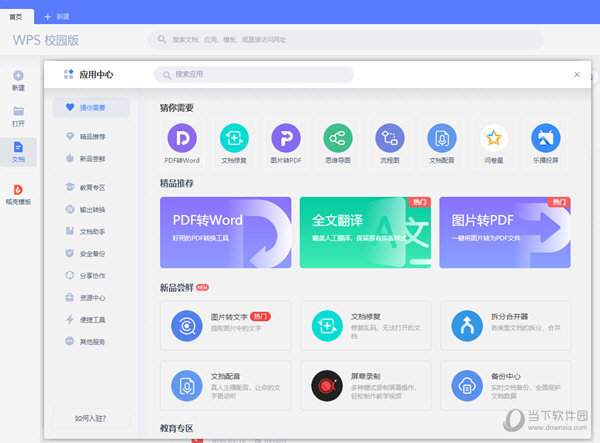Select 便捷工具 category
600x443 pixels.
click(86, 319)
